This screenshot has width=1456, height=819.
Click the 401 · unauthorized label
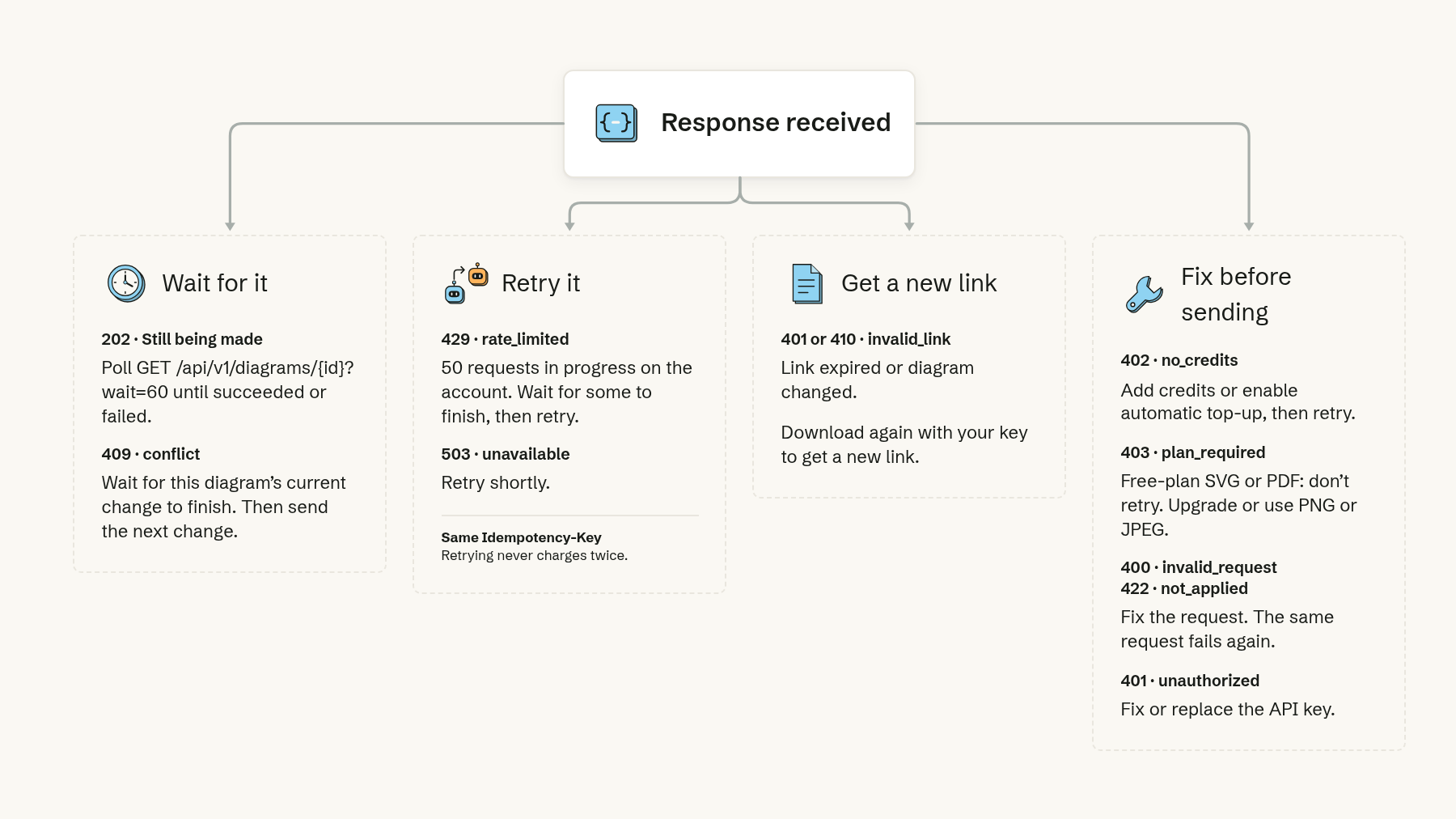(1190, 681)
